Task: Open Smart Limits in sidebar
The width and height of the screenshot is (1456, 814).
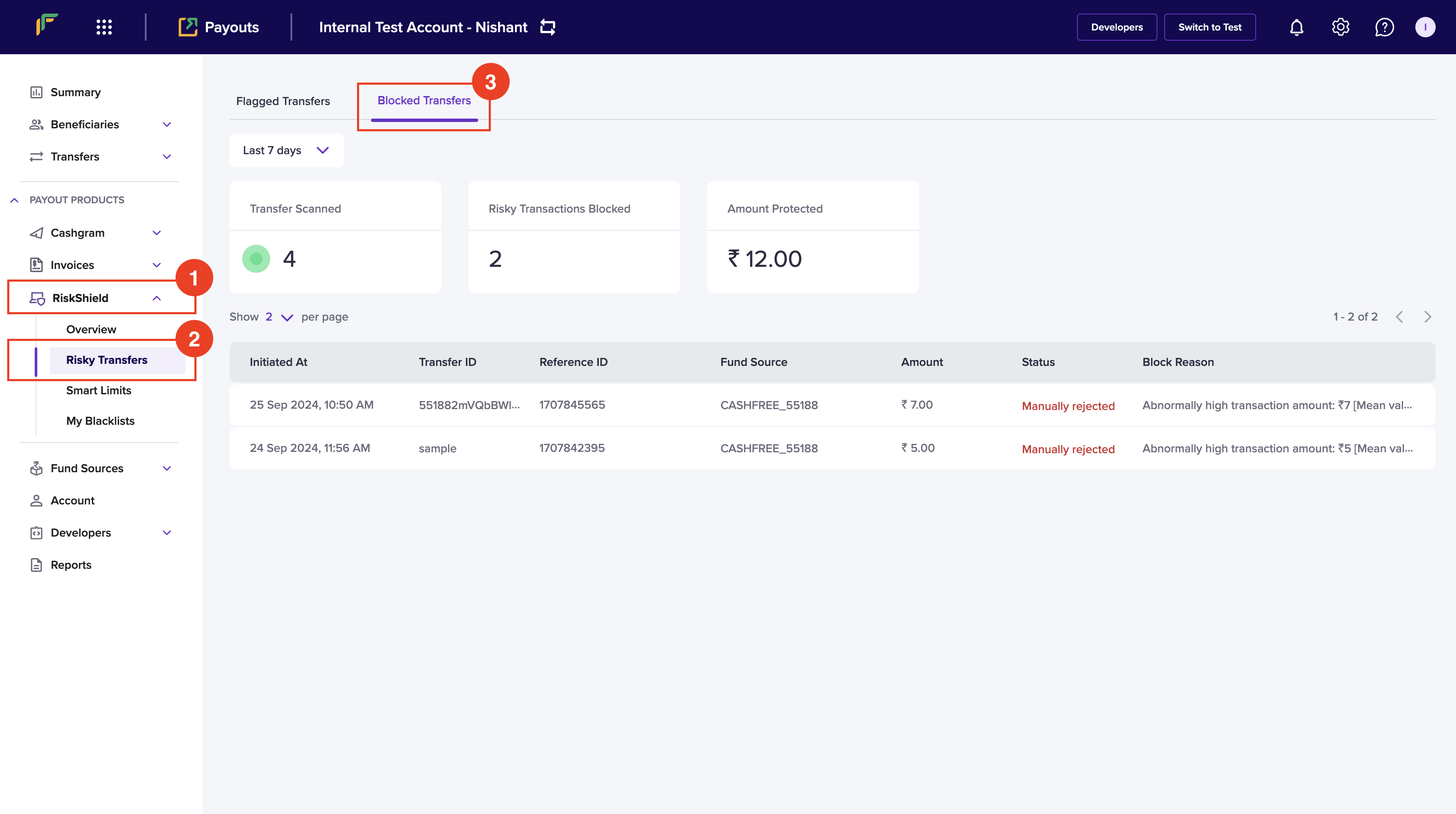Action: 98,390
